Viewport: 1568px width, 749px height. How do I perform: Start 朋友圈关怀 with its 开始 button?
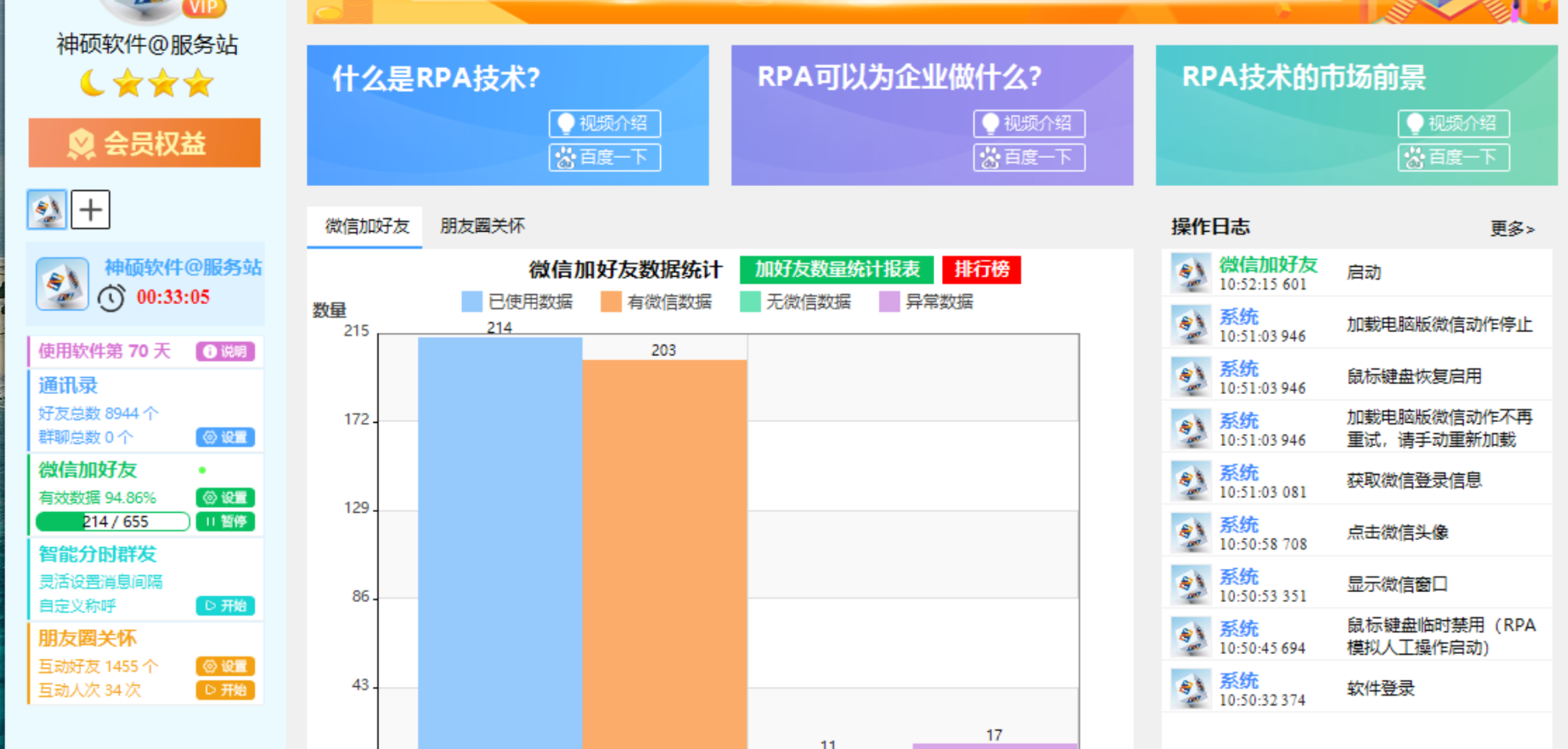[x=225, y=690]
